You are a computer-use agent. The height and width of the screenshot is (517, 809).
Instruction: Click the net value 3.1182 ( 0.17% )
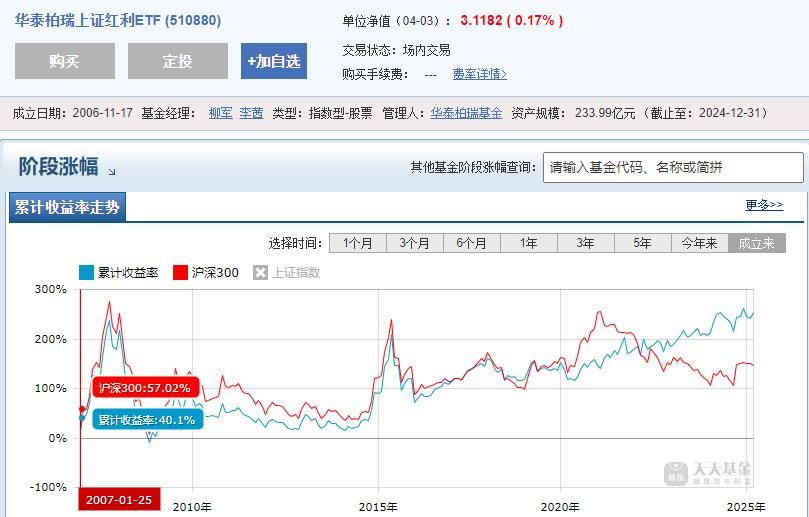point(511,21)
